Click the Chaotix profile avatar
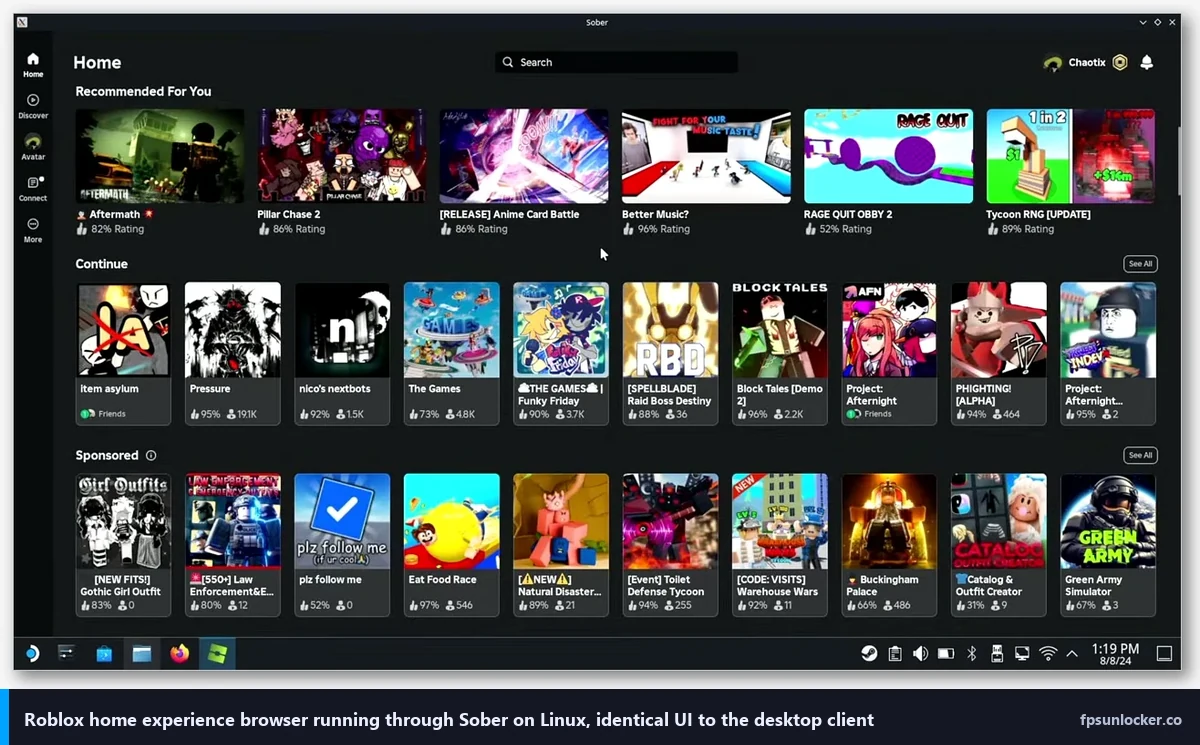Screen dimensions: 1200x745 [x=1052, y=63]
